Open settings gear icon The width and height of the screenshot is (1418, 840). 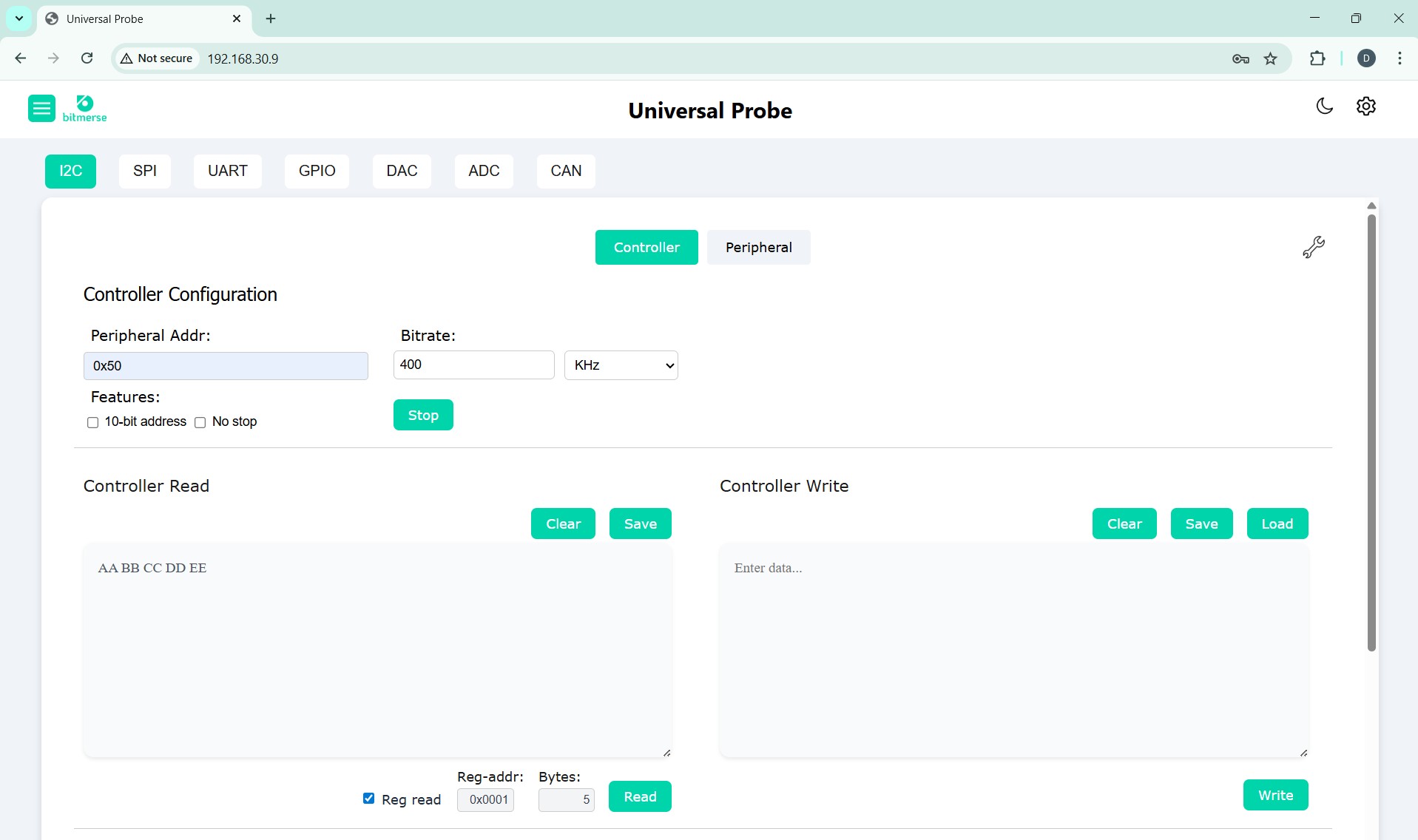tap(1365, 106)
